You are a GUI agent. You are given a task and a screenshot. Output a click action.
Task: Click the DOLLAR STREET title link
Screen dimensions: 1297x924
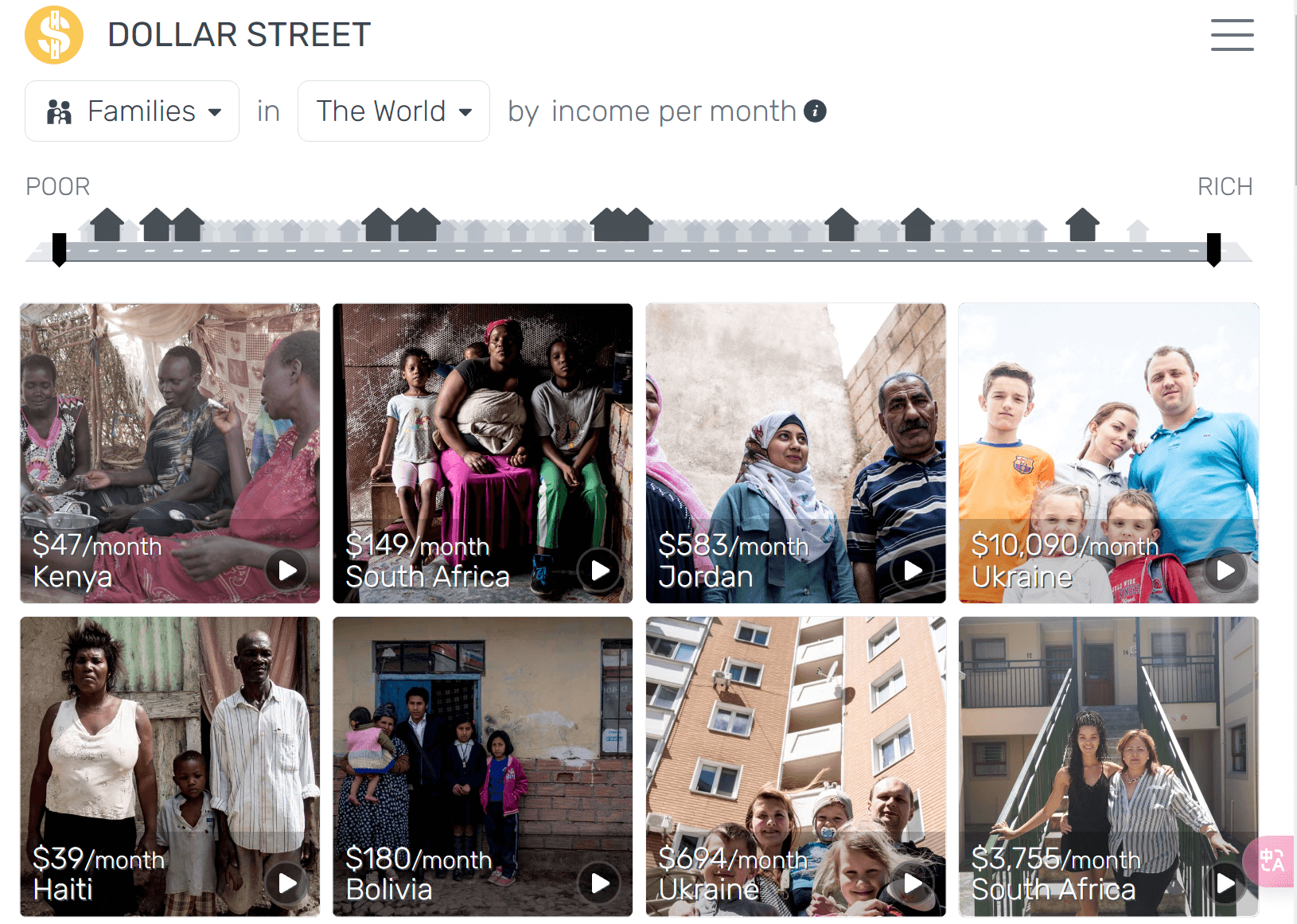click(x=239, y=35)
